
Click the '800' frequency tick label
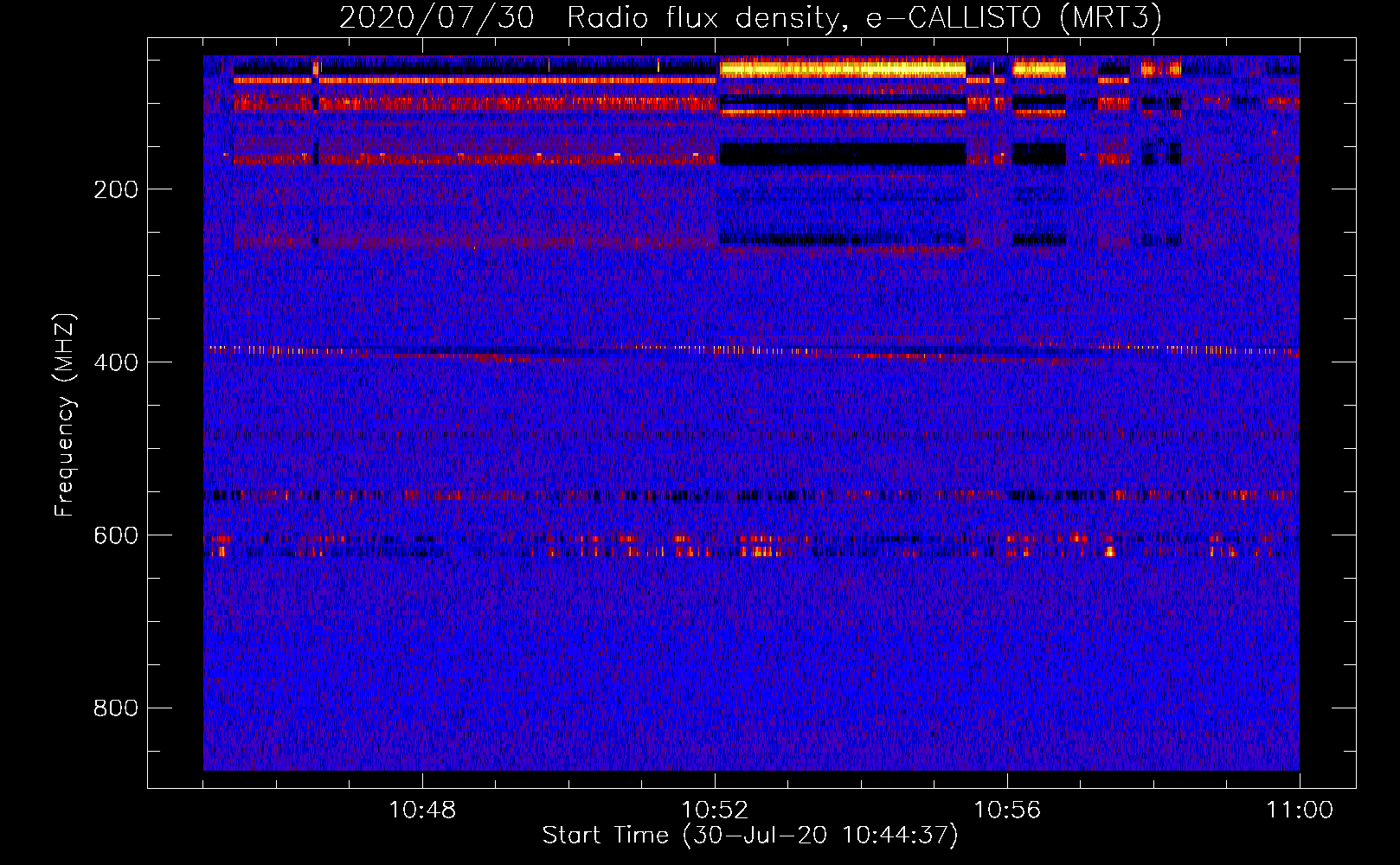pos(116,708)
